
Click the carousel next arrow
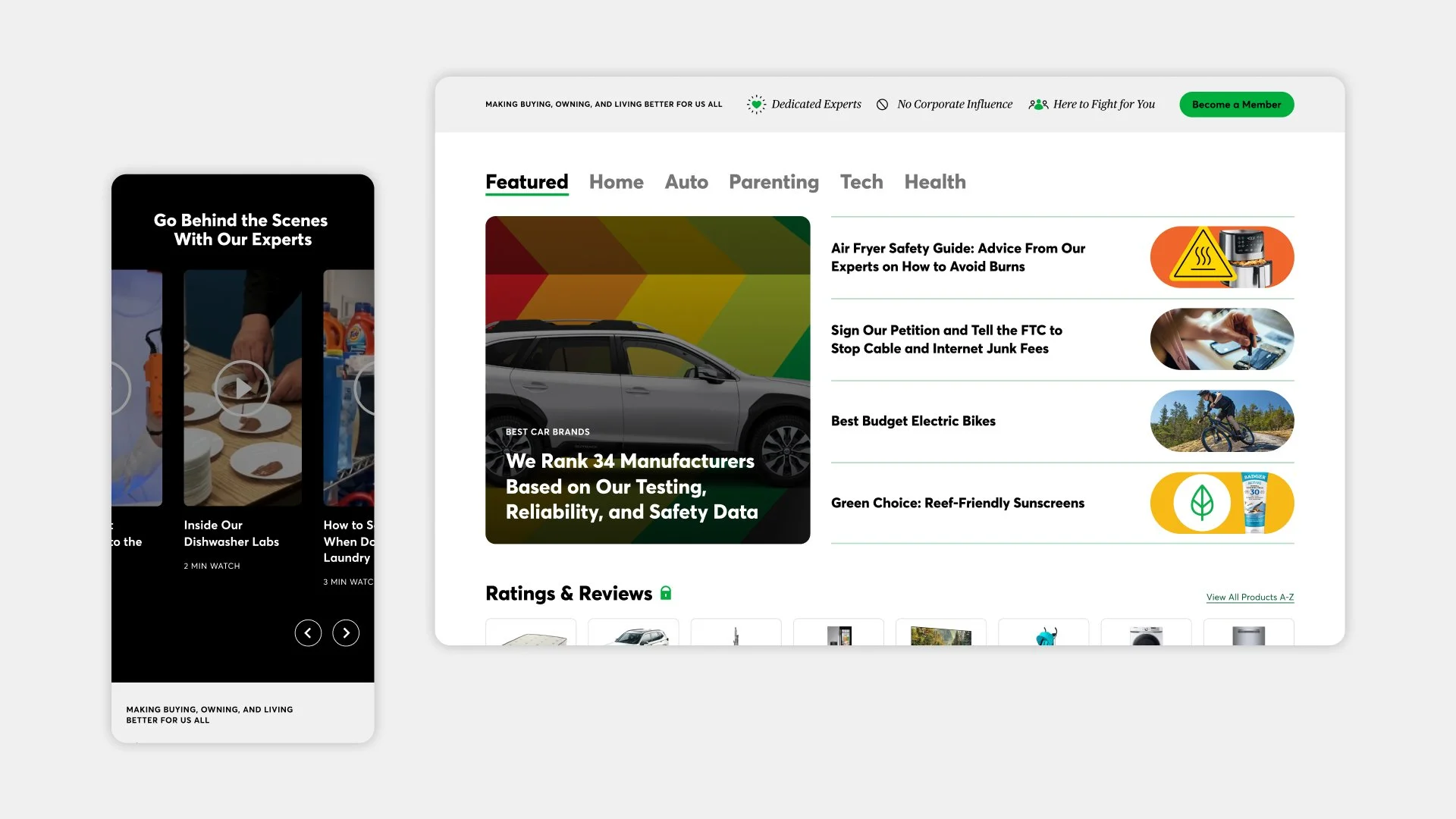tap(346, 632)
